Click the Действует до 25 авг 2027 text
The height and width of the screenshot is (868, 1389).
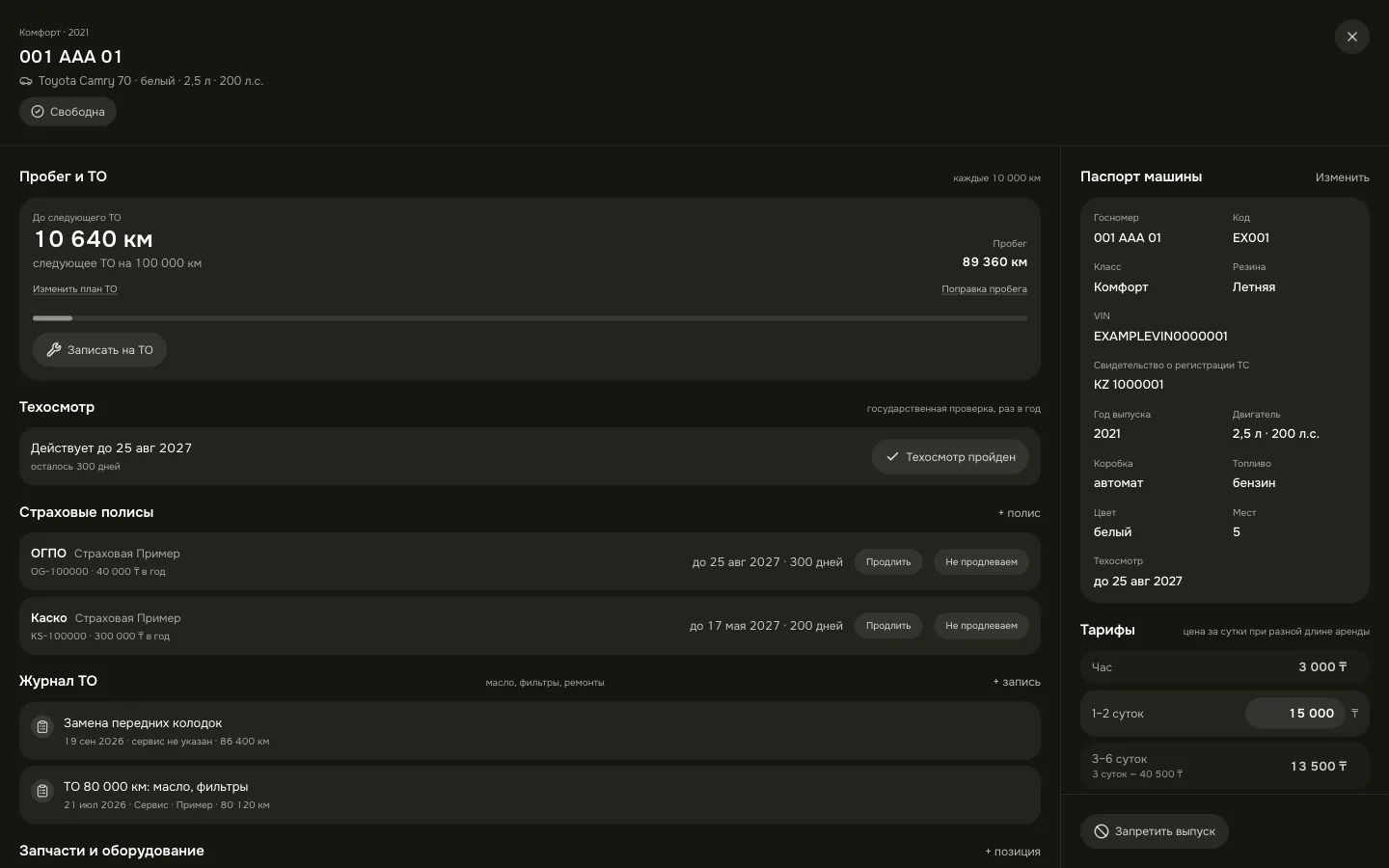[111, 448]
